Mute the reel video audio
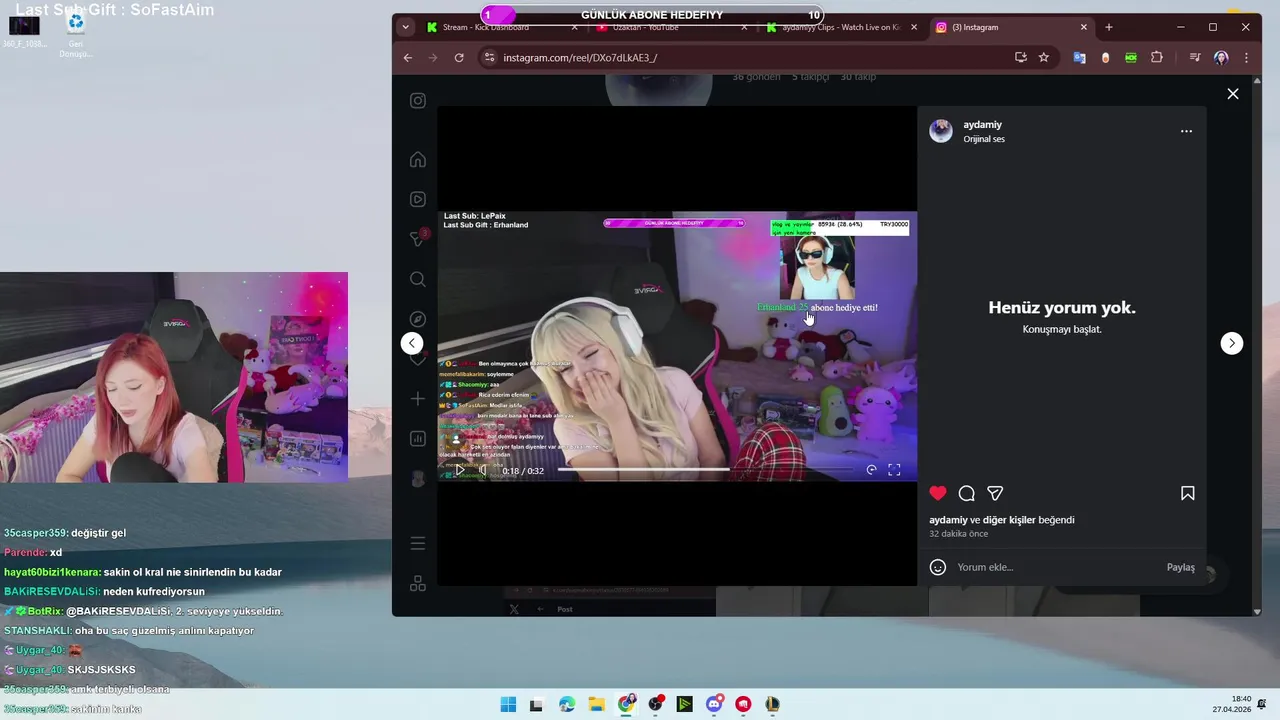This screenshot has width=1280, height=720. tap(483, 470)
